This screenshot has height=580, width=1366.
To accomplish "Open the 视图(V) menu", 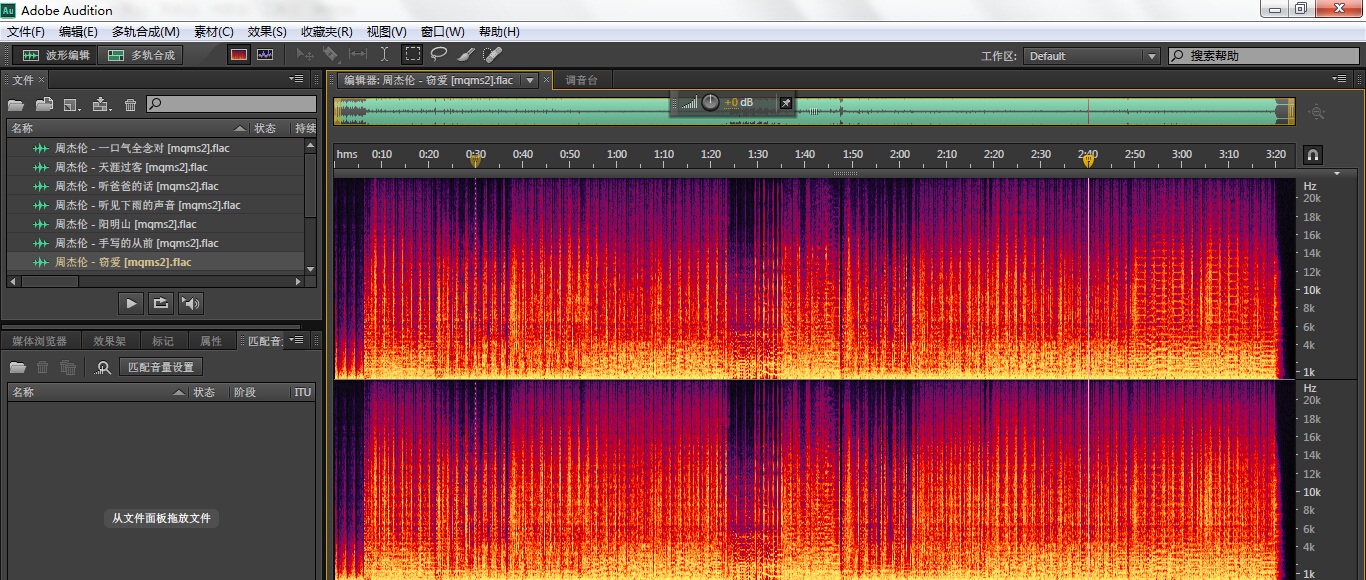I will click(387, 32).
